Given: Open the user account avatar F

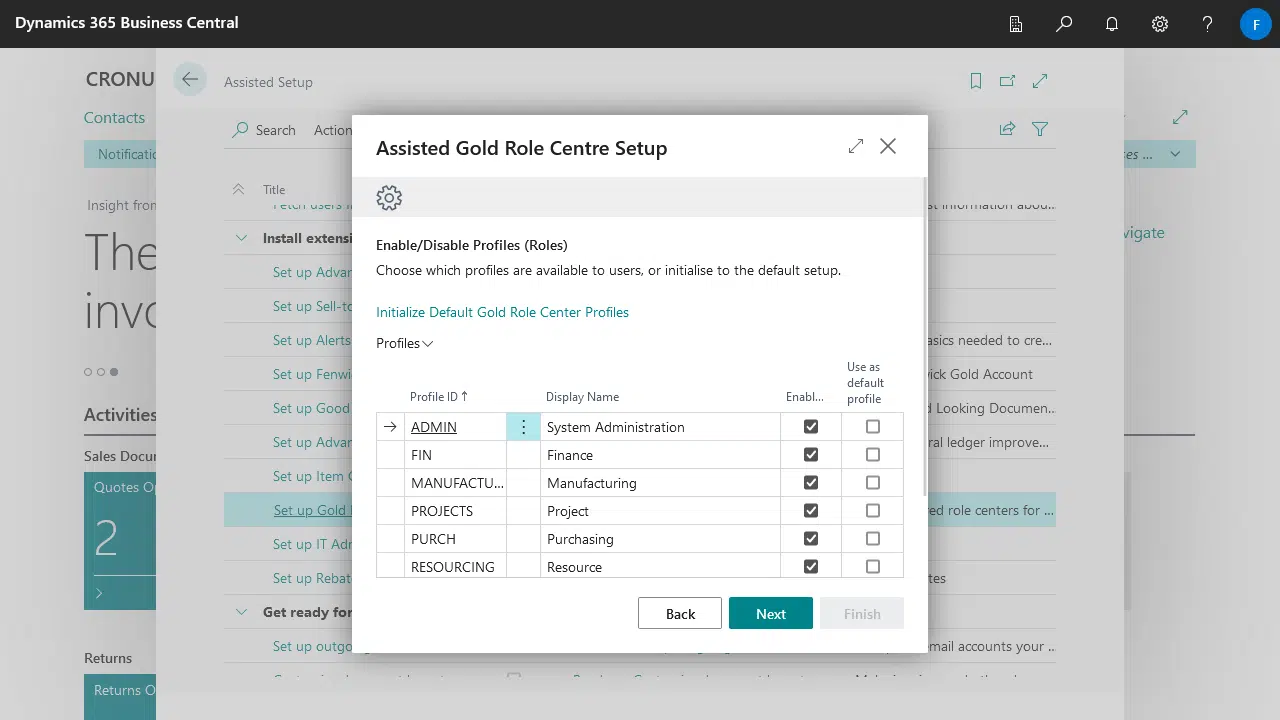Looking at the screenshot, I should tap(1256, 24).
